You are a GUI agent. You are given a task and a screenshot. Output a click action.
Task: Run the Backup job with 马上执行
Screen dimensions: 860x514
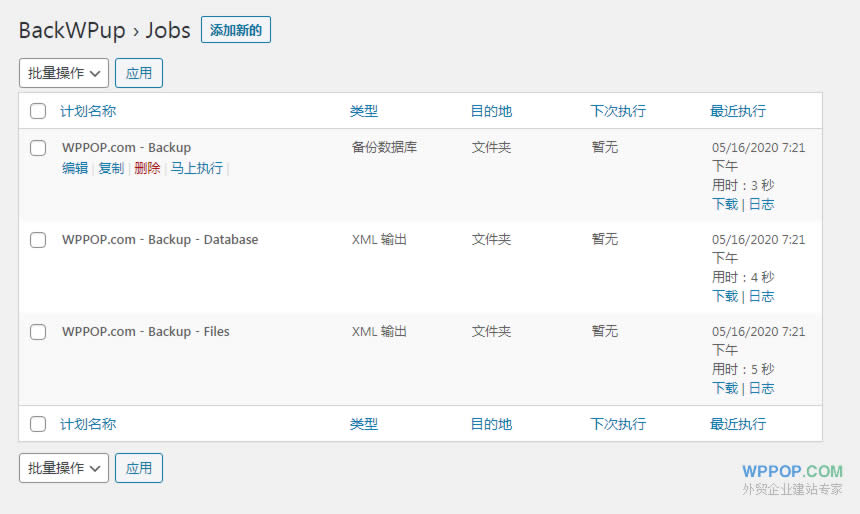pyautogui.click(x=196, y=168)
